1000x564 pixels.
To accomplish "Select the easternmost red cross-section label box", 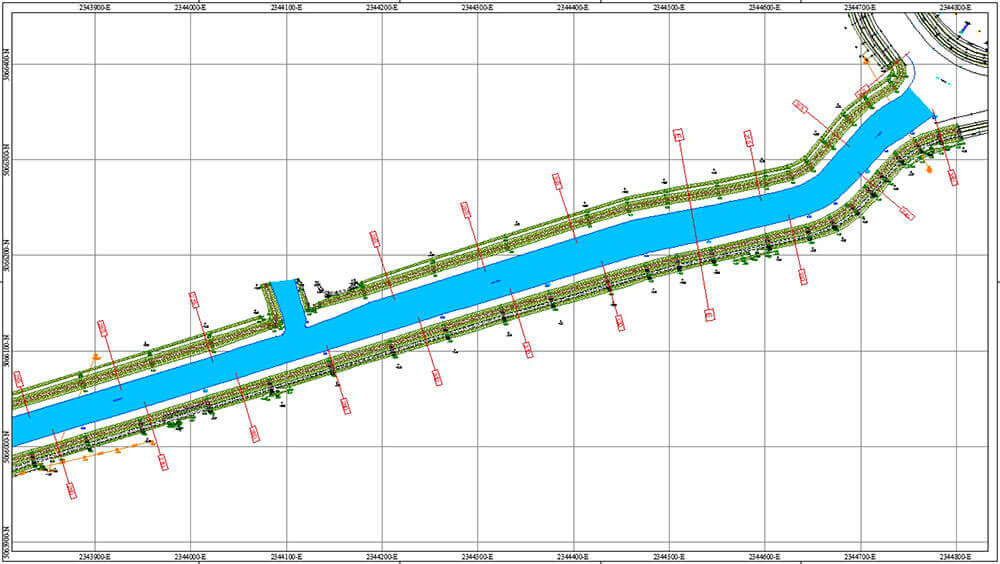I will pyautogui.click(x=951, y=177).
